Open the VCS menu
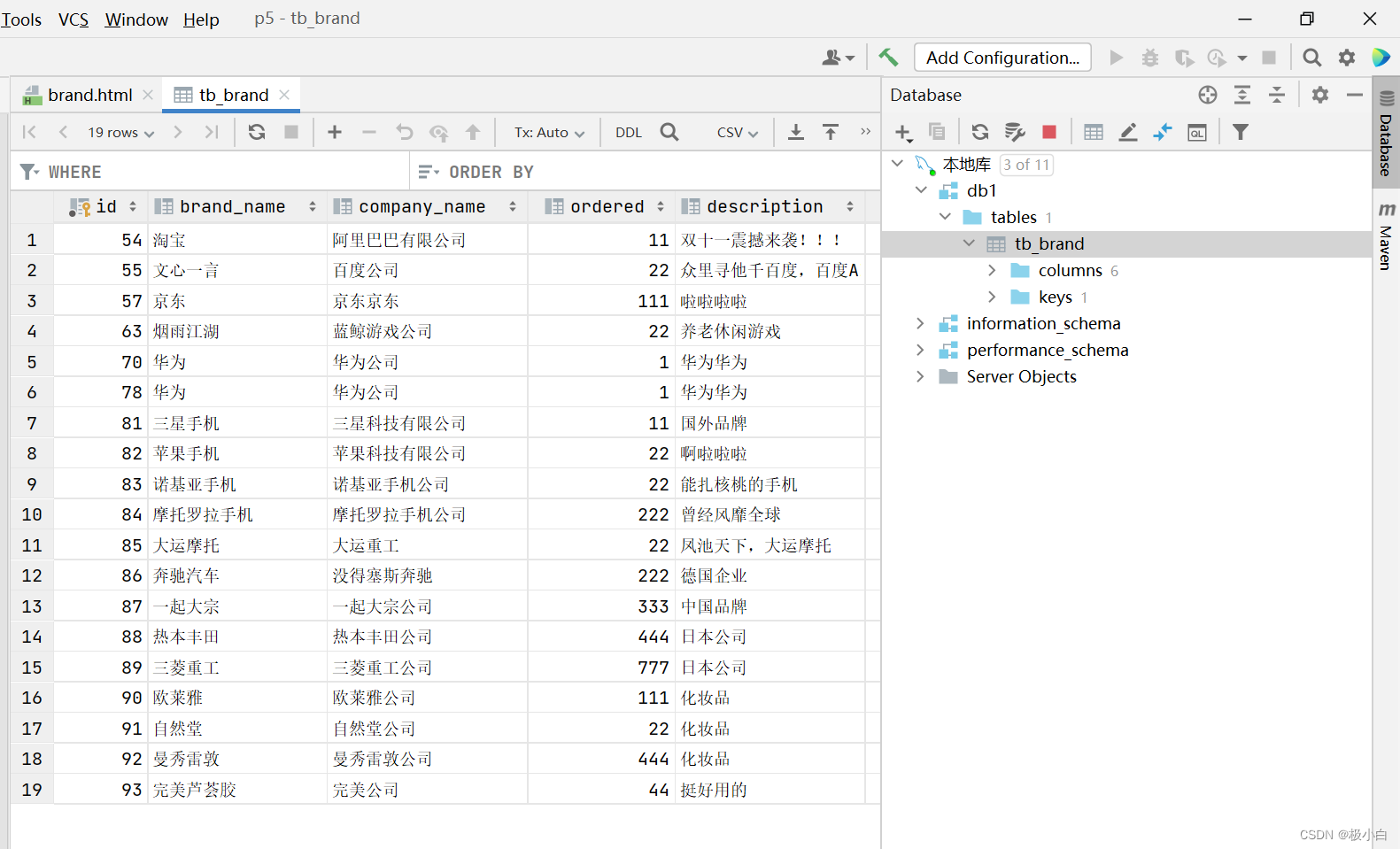 point(73,19)
